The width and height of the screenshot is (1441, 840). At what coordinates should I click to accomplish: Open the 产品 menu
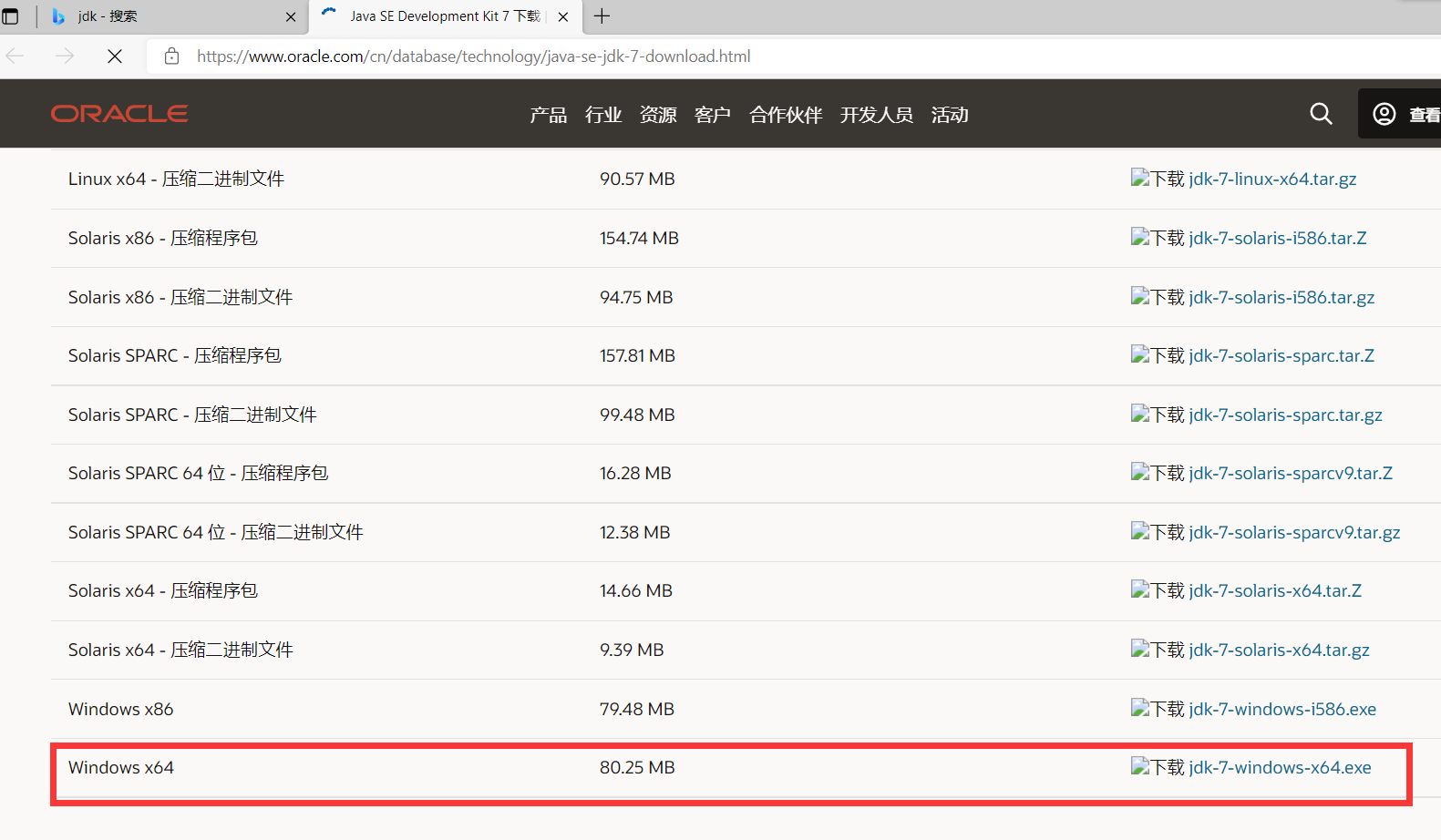[549, 115]
